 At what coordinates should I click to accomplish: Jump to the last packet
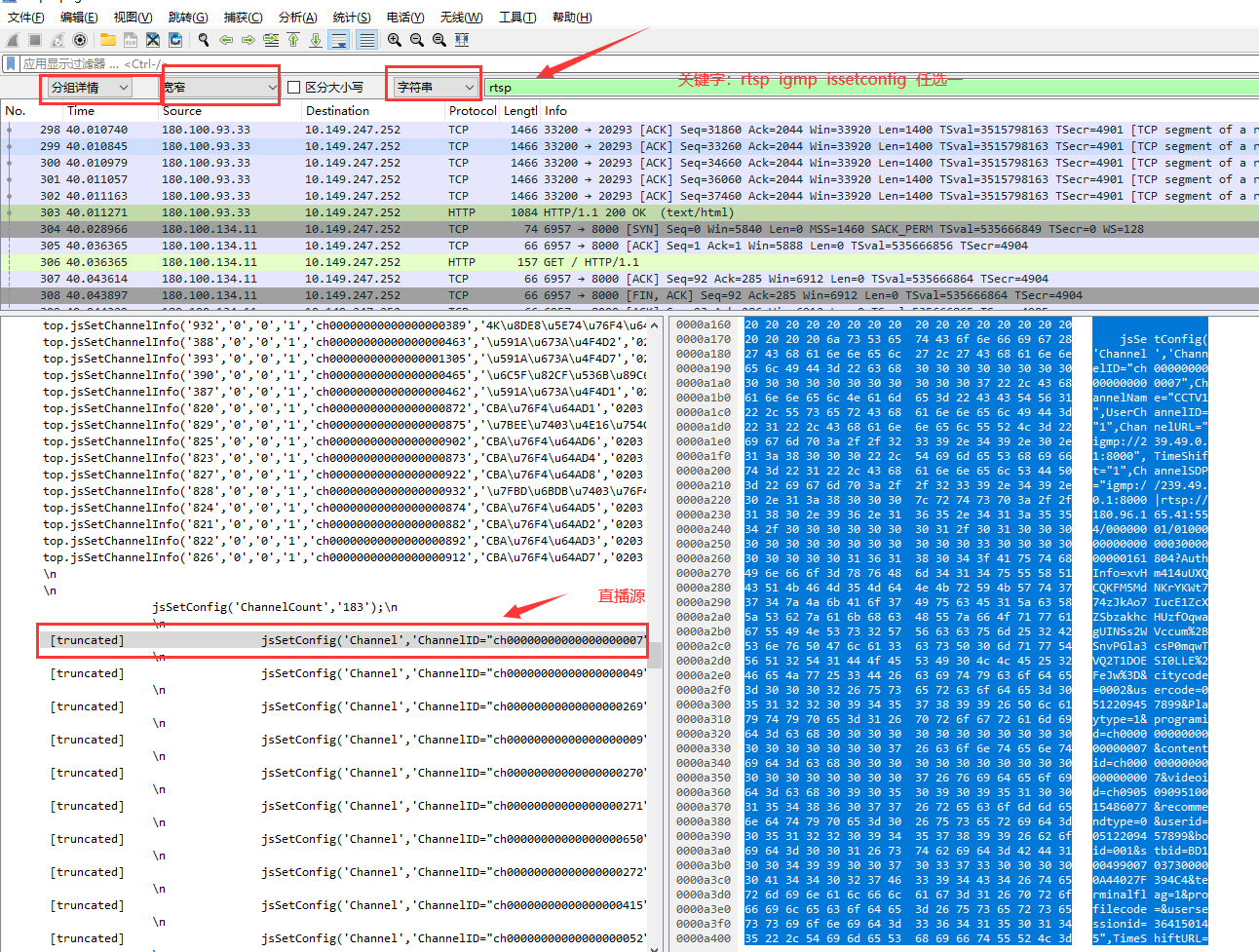point(316,40)
